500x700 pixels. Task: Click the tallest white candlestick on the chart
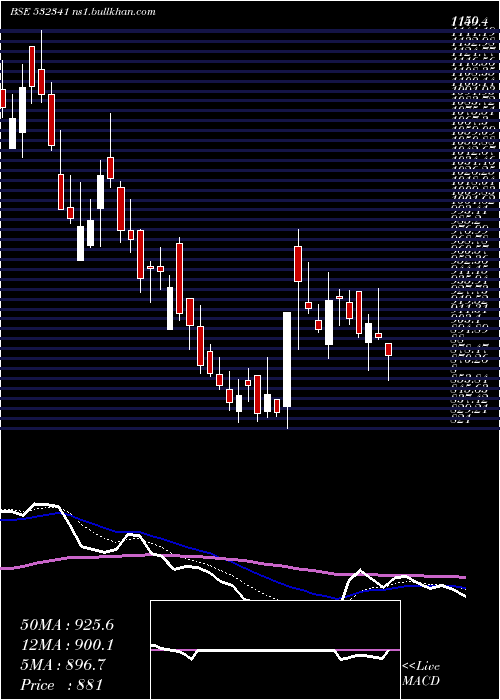[x=287, y=359]
